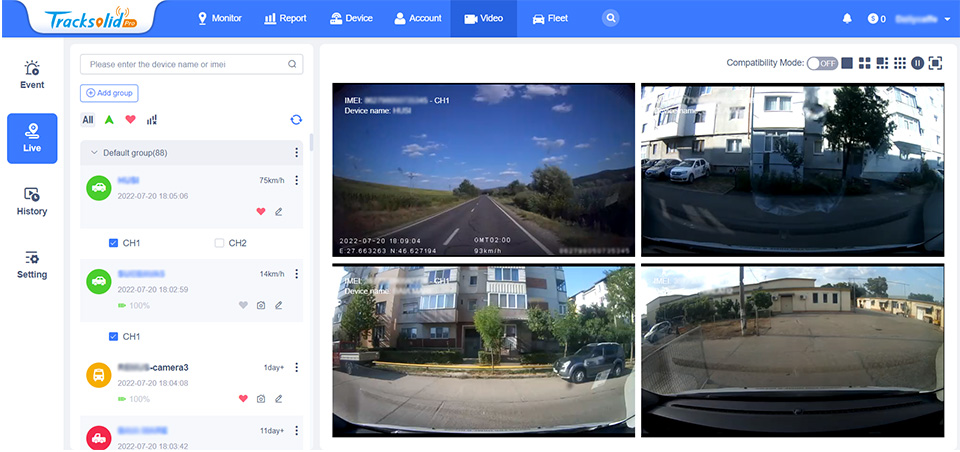The image size is (960, 452).
Task: Switch to four-grid video layout
Action: point(864,63)
